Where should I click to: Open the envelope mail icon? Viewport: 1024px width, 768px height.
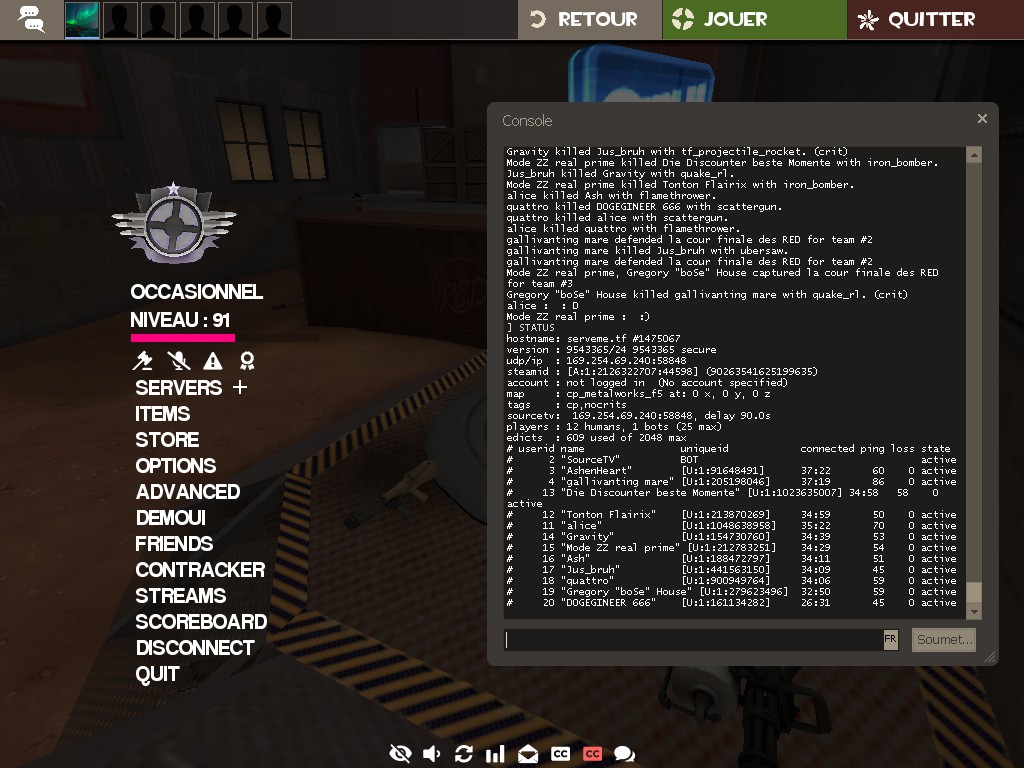pos(528,753)
